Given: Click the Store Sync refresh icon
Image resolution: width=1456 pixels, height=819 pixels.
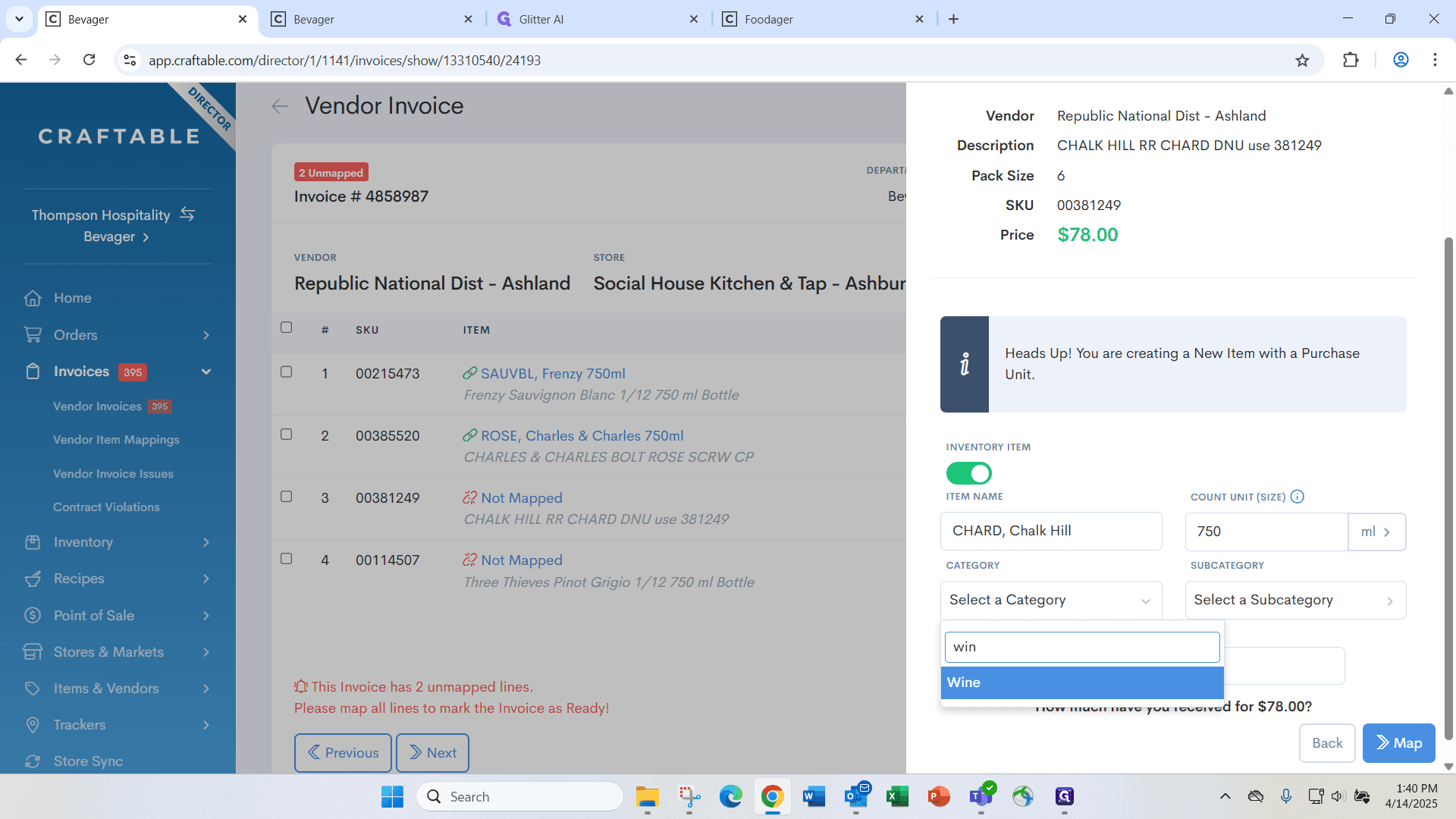Looking at the screenshot, I should (33, 761).
